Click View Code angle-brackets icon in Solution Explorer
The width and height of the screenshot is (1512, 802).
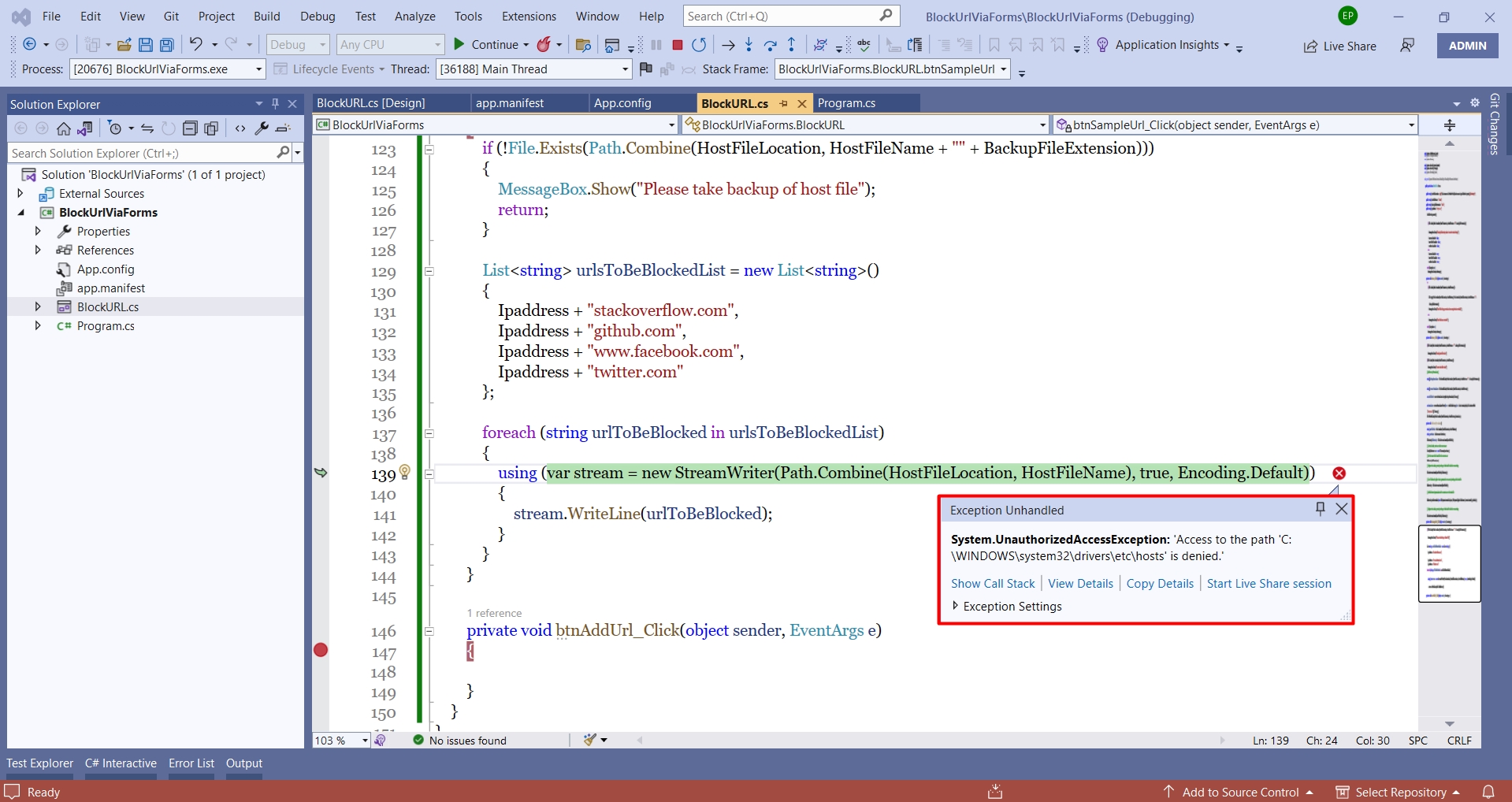pyautogui.click(x=240, y=128)
